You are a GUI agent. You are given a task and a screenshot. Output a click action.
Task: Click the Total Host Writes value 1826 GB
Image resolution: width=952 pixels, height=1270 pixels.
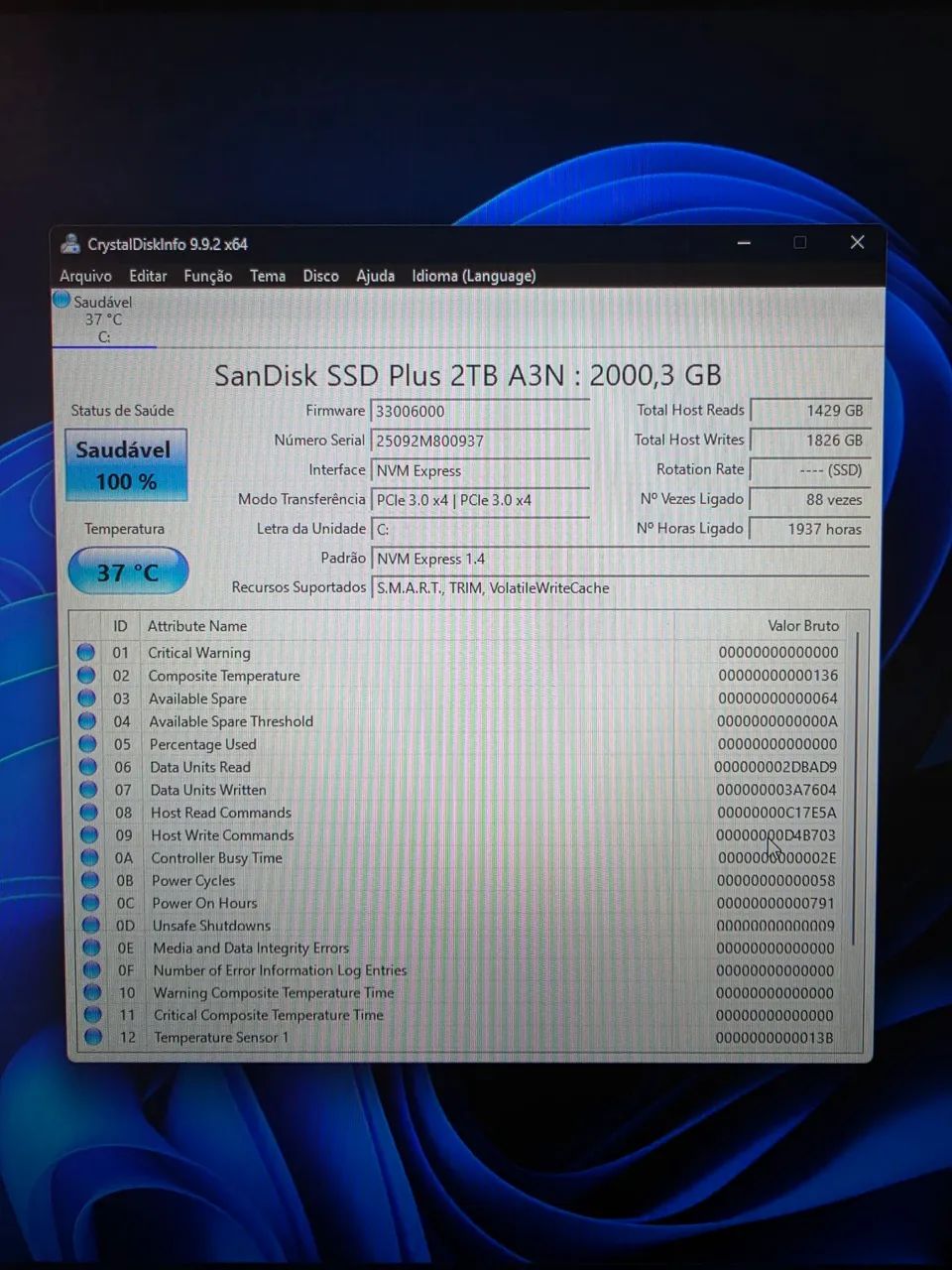[810, 441]
